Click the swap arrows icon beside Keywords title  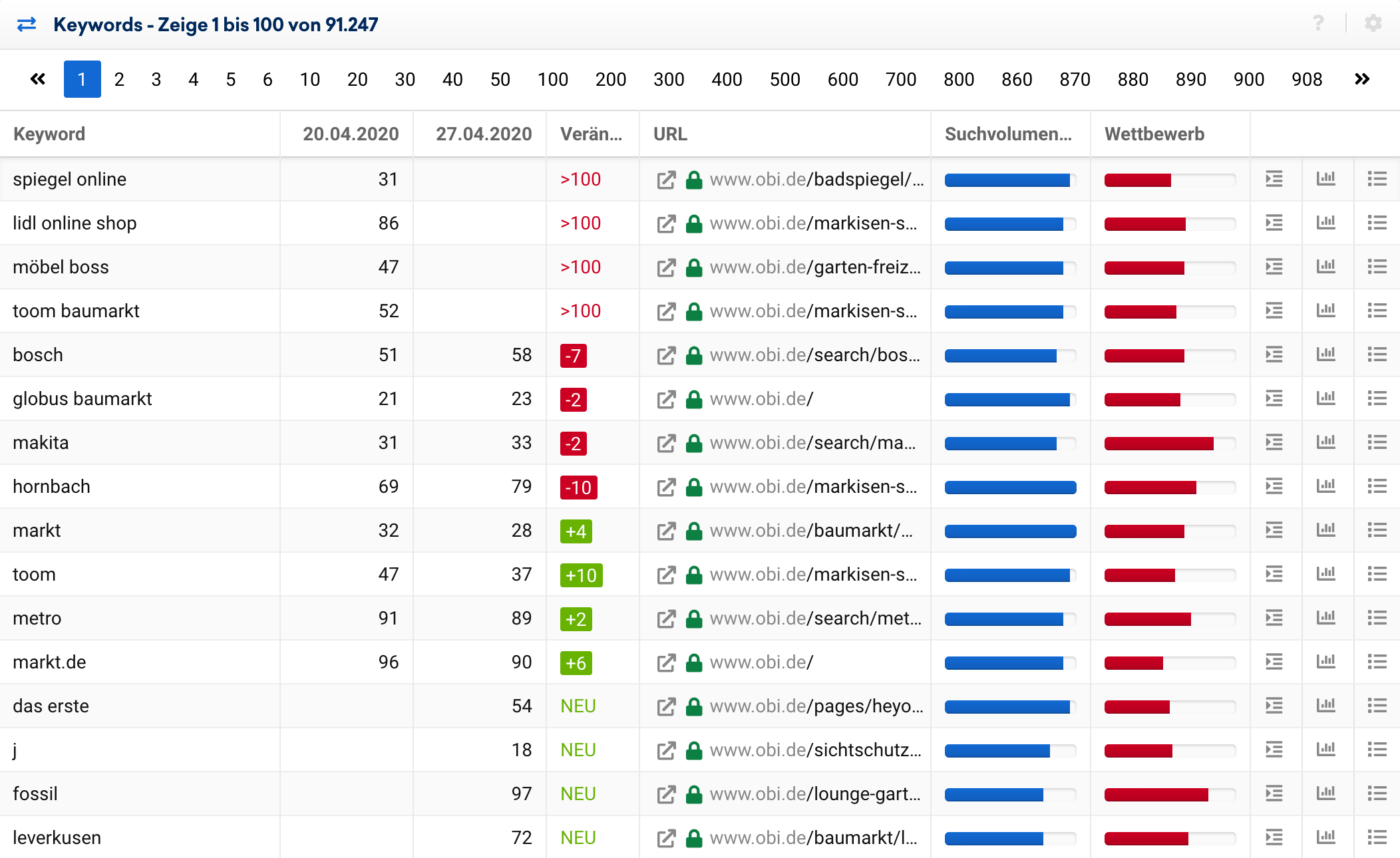27,25
